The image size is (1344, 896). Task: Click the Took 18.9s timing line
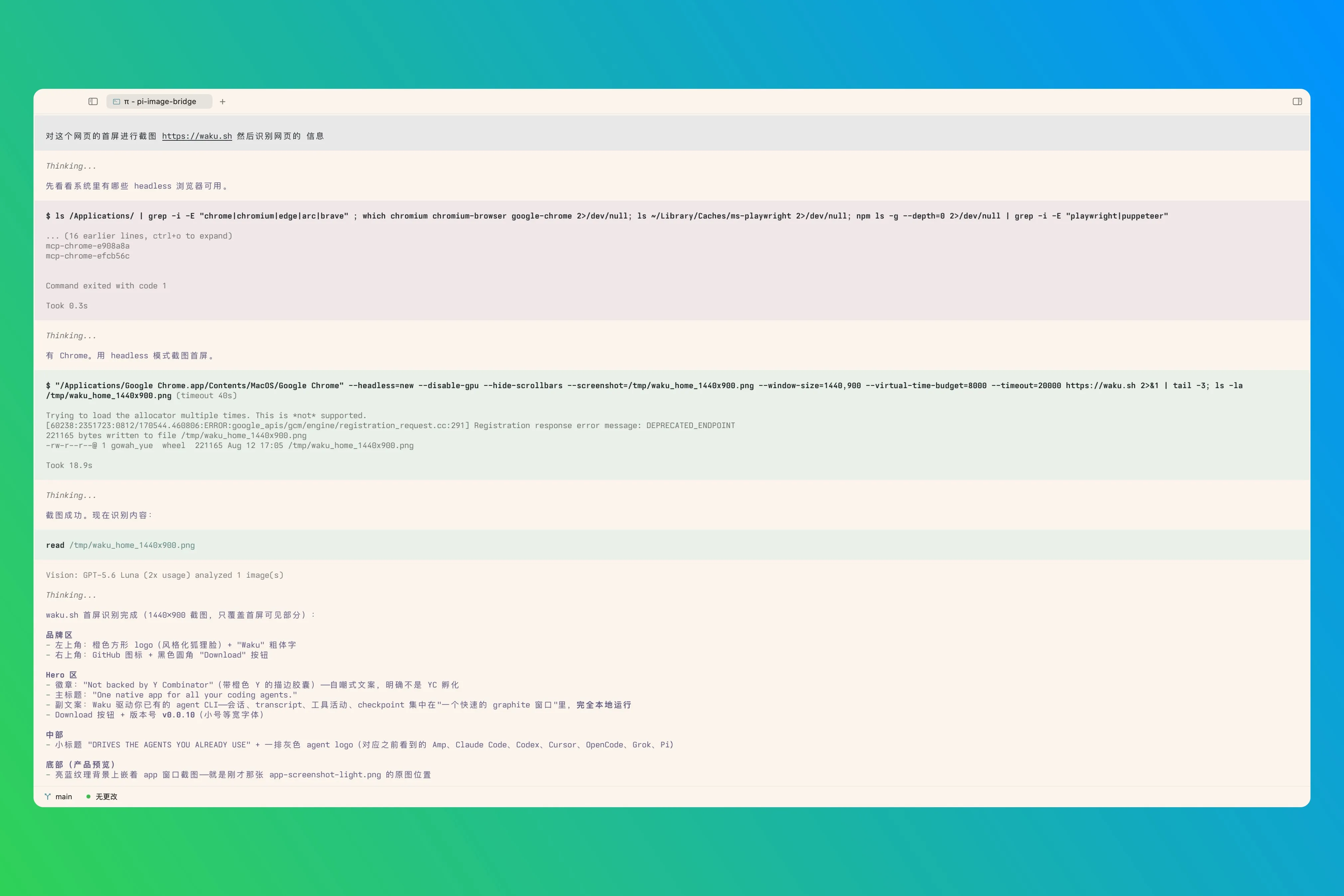pyautogui.click(x=69, y=466)
